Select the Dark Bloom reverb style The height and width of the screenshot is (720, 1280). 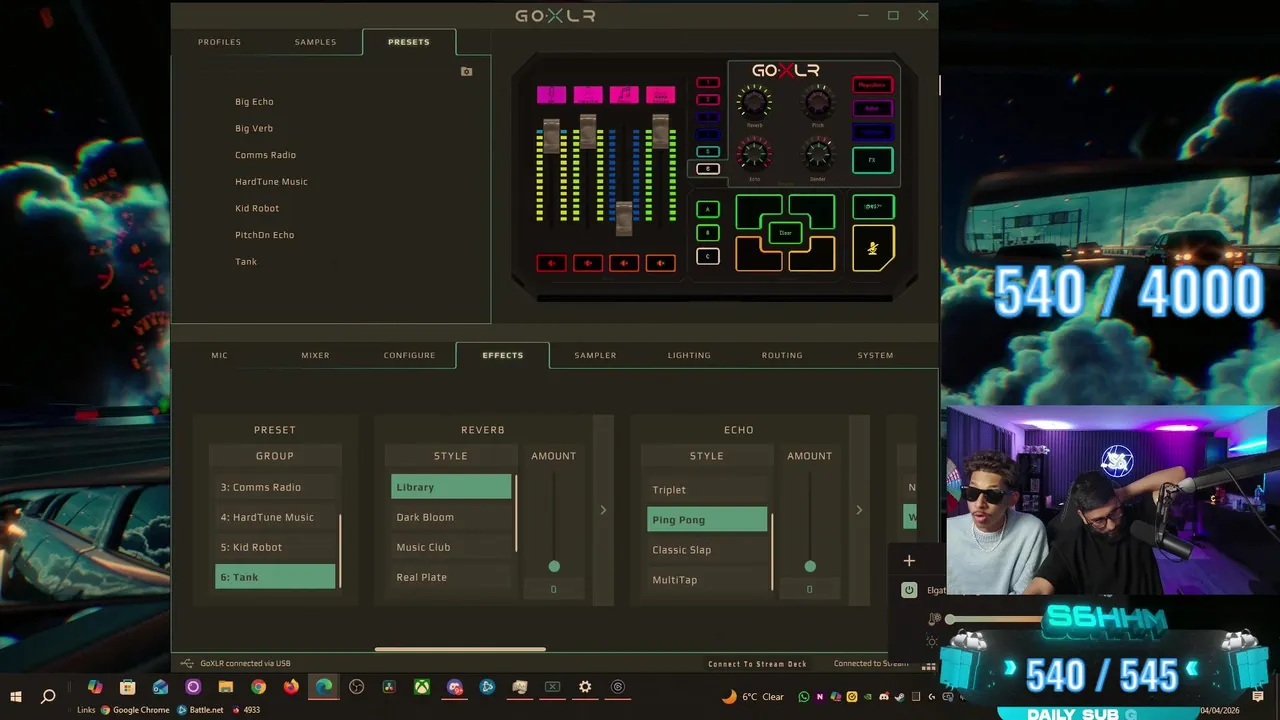[x=451, y=517]
